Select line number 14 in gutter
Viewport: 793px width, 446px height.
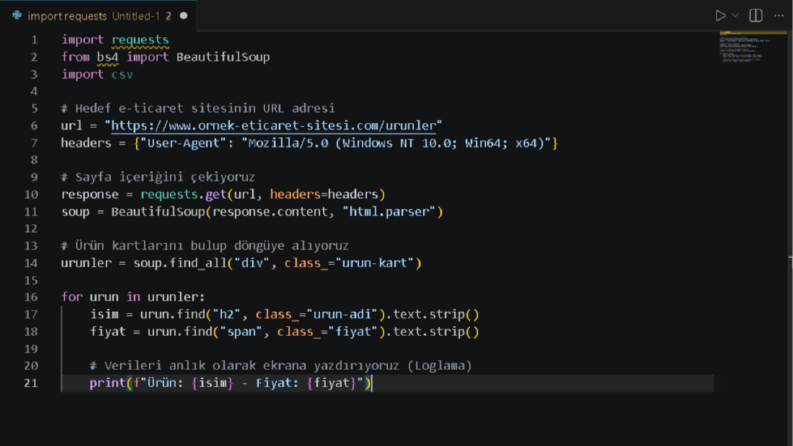(x=31, y=263)
